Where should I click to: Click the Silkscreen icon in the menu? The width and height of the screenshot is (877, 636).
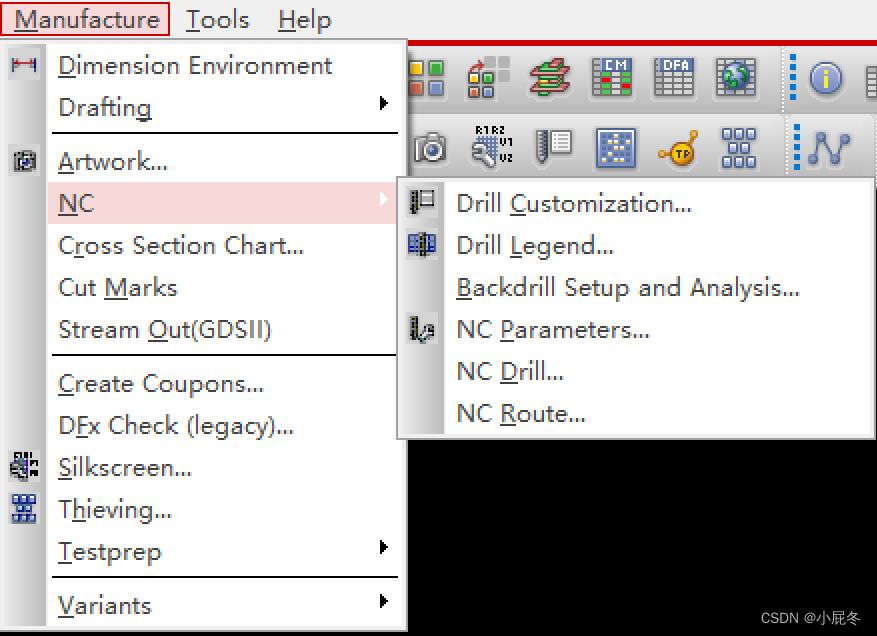[x=23, y=467]
